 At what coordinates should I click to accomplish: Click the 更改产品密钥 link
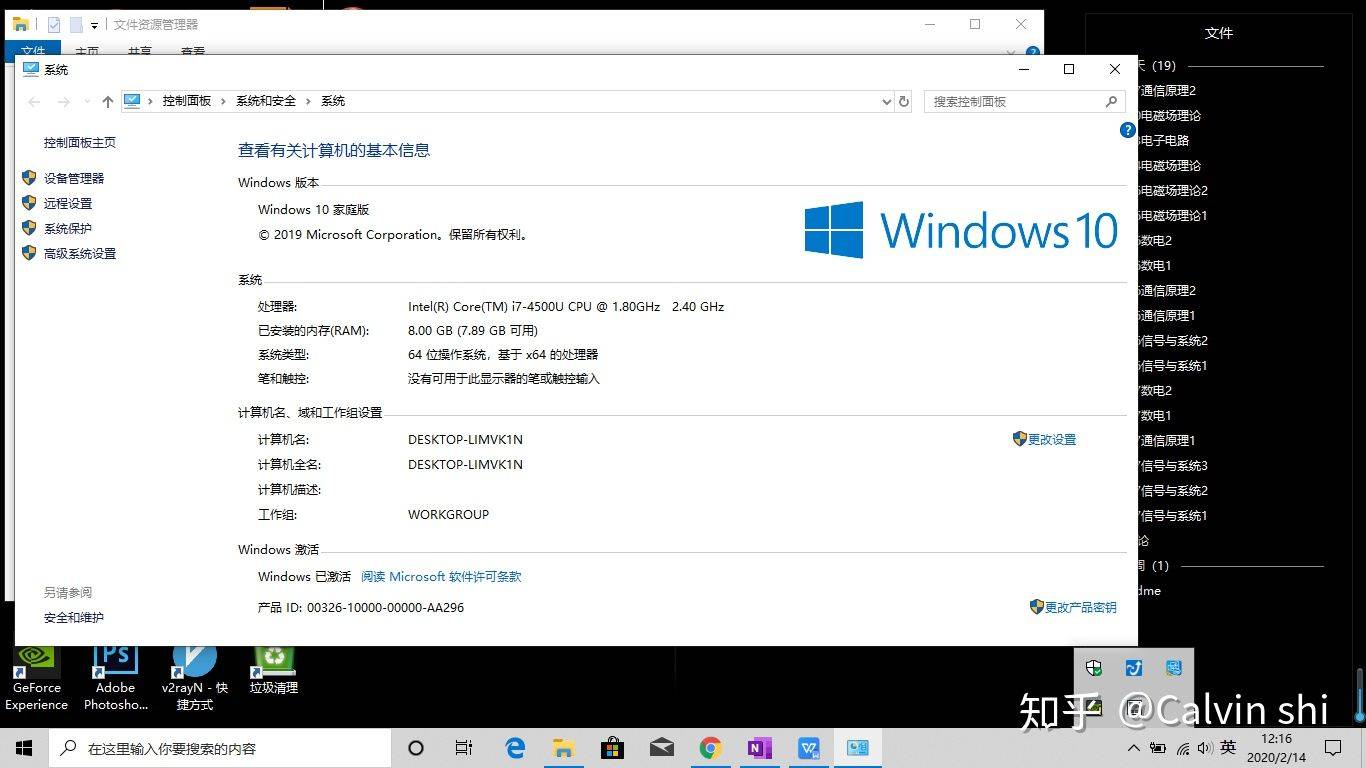(1081, 607)
